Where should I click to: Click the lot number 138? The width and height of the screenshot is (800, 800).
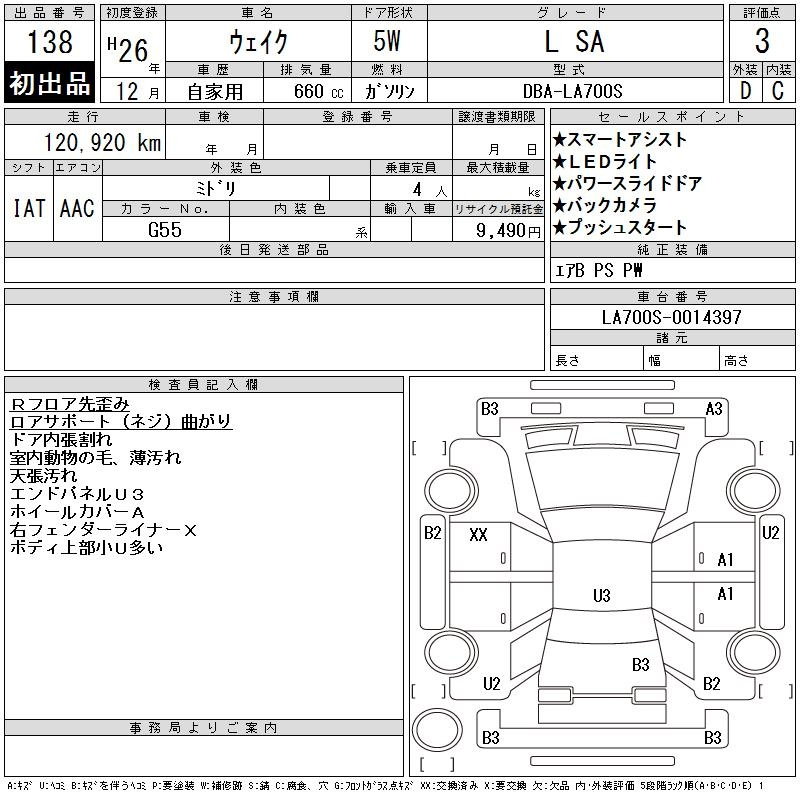[50, 42]
